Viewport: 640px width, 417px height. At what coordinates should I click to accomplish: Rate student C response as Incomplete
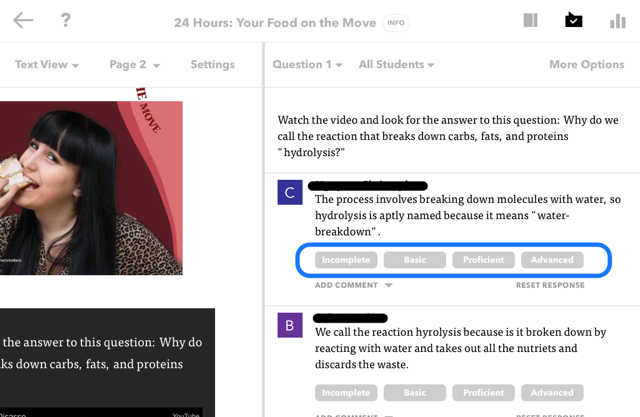[x=346, y=260]
